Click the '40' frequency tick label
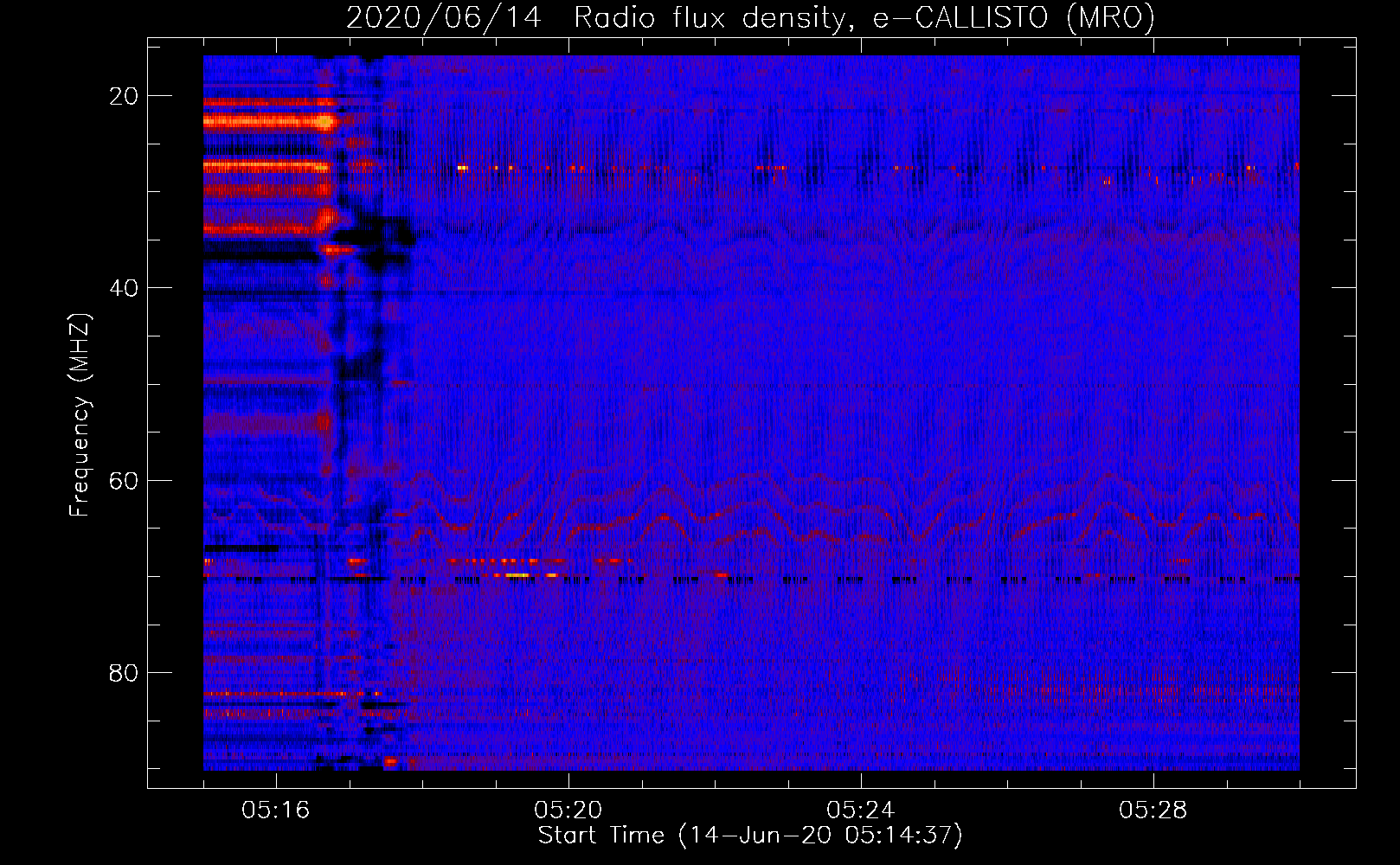1400x865 pixels. (124, 288)
